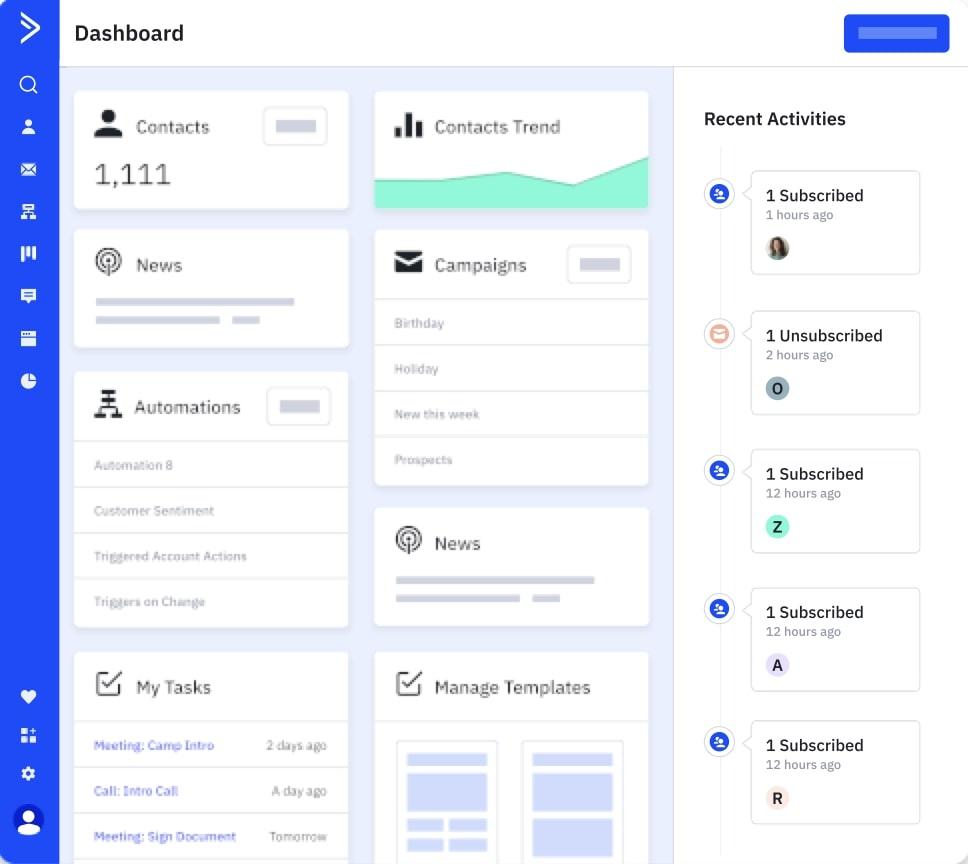Click the O avatar in Unsubscribed activity
This screenshot has height=864, width=968.
[x=777, y=388]
